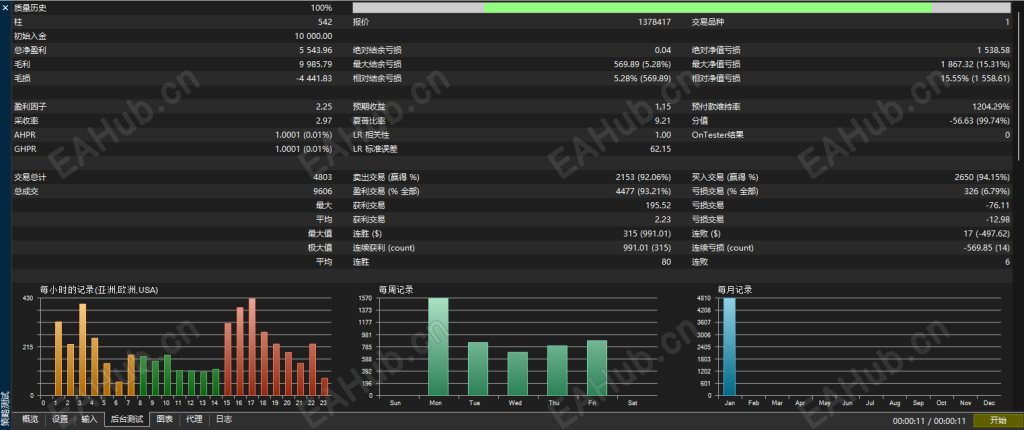Click the largest profit trade value 195.52
Viewport: 1024px width, 430px height.
pyautogui.click(x=660, y=205)
